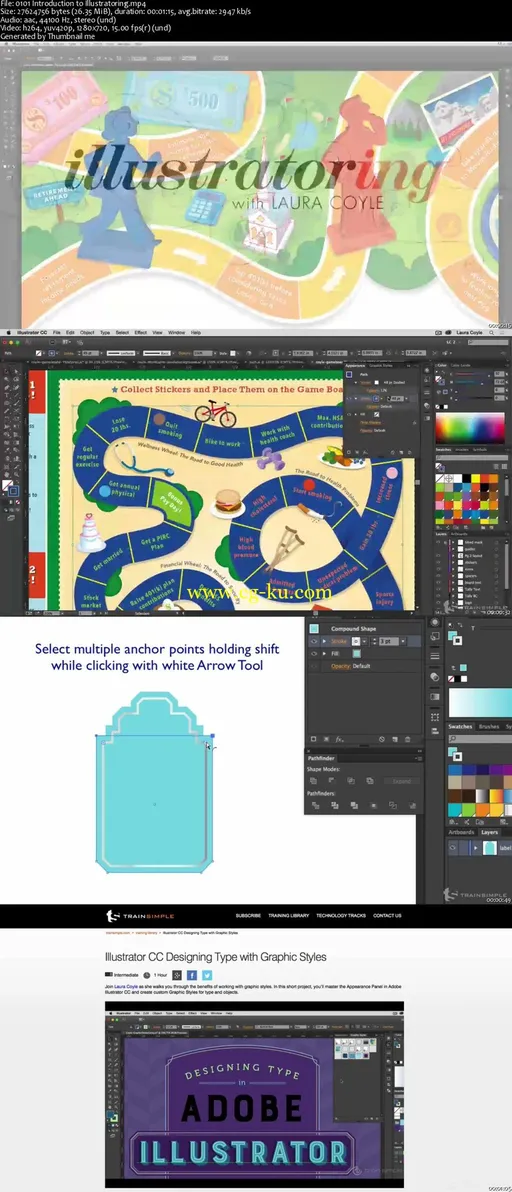Switch to the Brushes tab
This screenshot has width=512, height=1192.
coord(488,727)
